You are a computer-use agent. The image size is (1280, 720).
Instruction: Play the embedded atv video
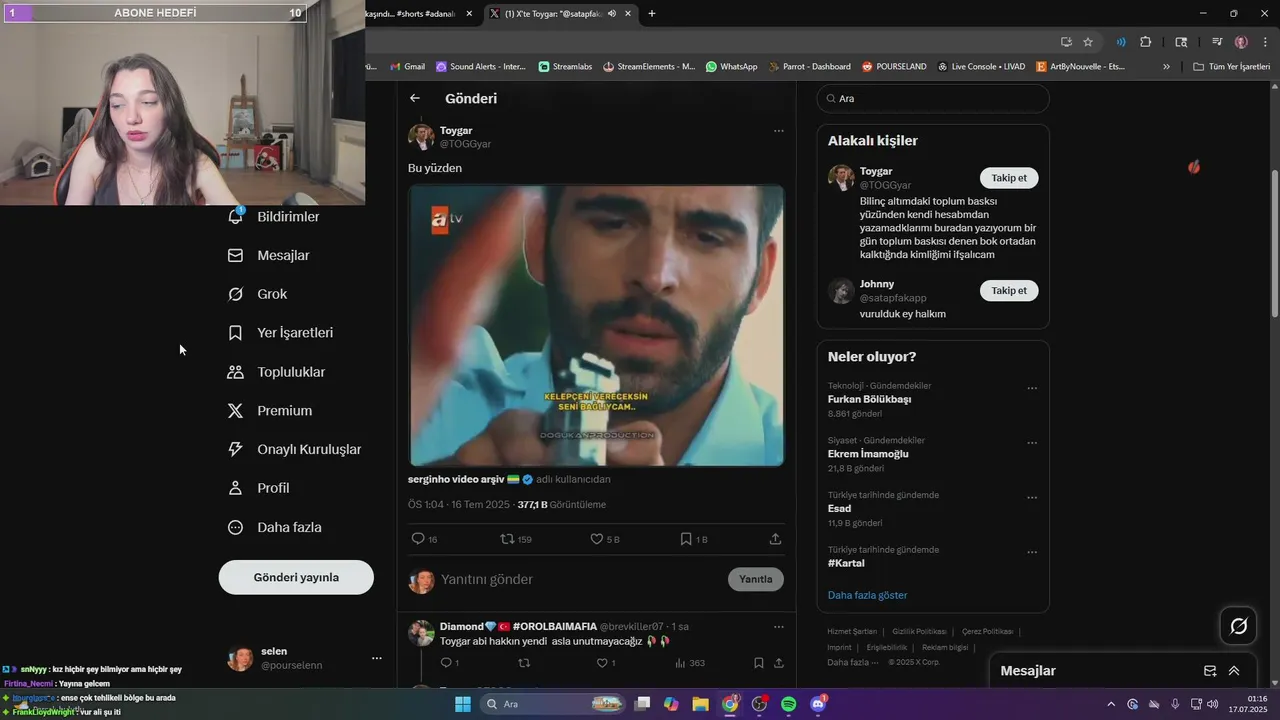pyautogui.click(x=596, y=325)
